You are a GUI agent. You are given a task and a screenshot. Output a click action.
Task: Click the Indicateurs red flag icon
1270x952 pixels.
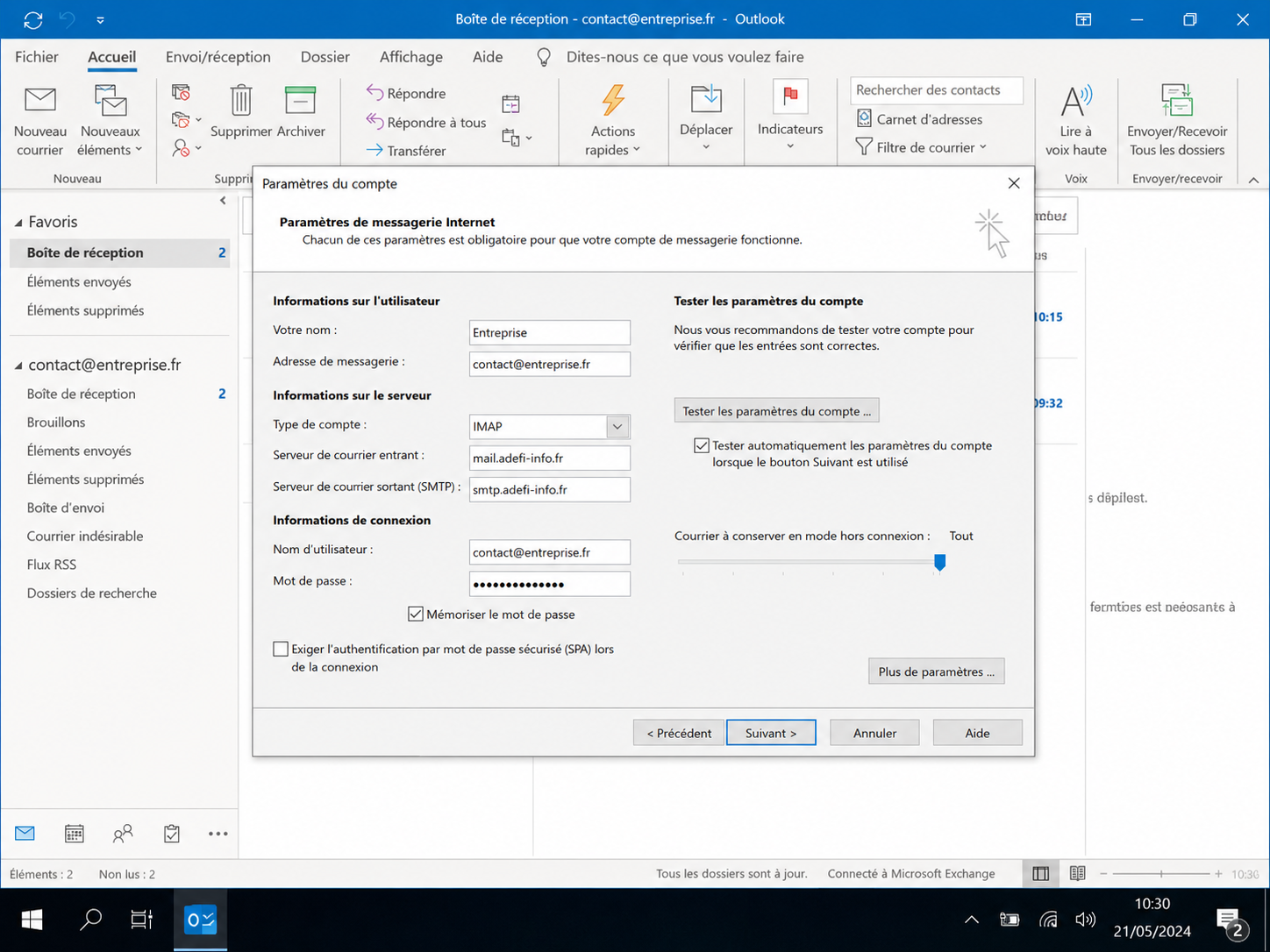coord(790,96)
